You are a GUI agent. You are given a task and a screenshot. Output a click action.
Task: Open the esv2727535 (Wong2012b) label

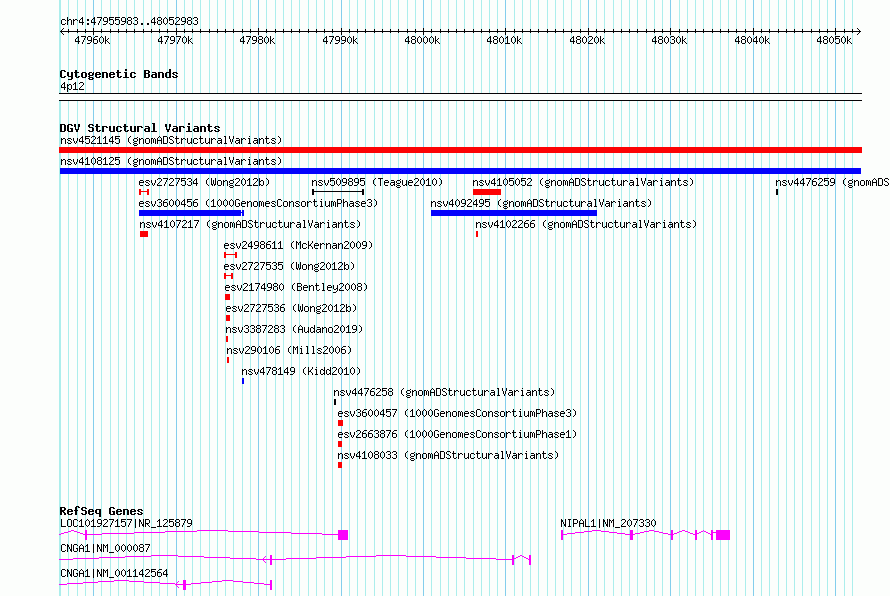(x=289, y=266)
